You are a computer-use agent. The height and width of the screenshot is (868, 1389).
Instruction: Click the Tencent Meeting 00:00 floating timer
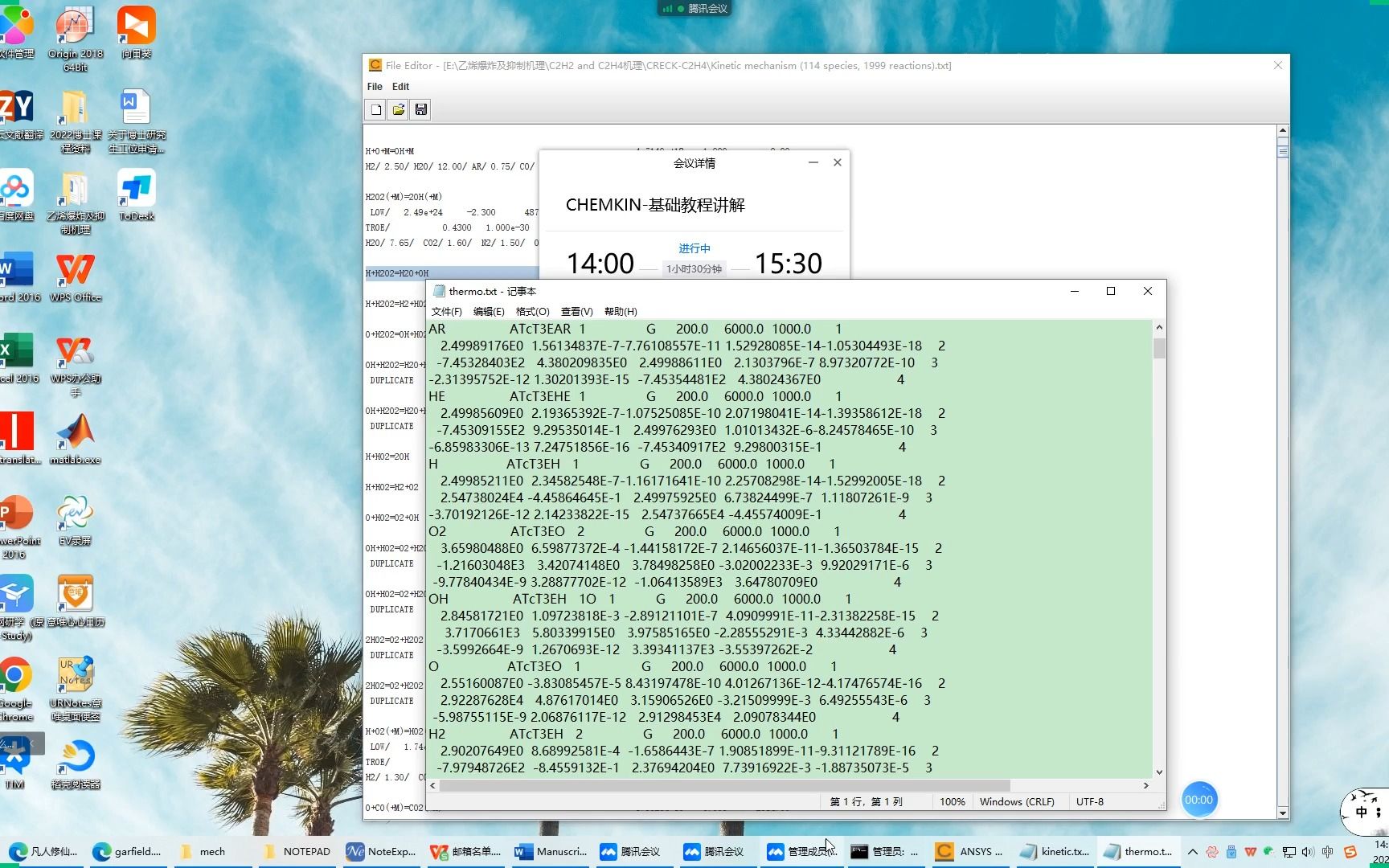[x=1199, y=799]
